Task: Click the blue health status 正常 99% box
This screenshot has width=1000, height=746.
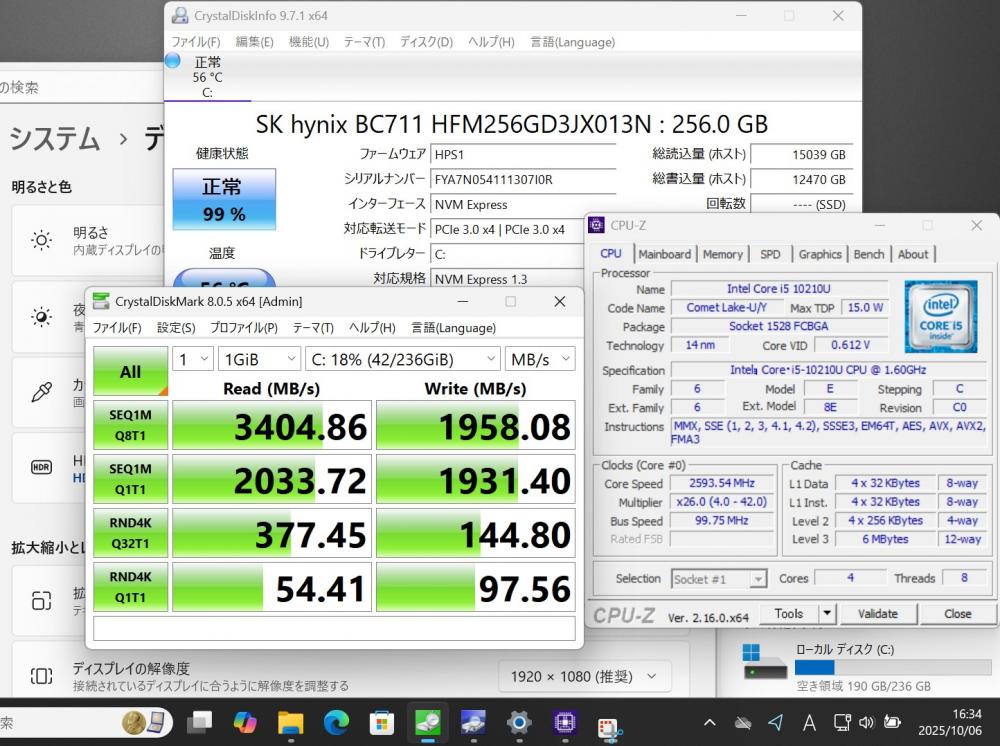Action: [223, 199]
